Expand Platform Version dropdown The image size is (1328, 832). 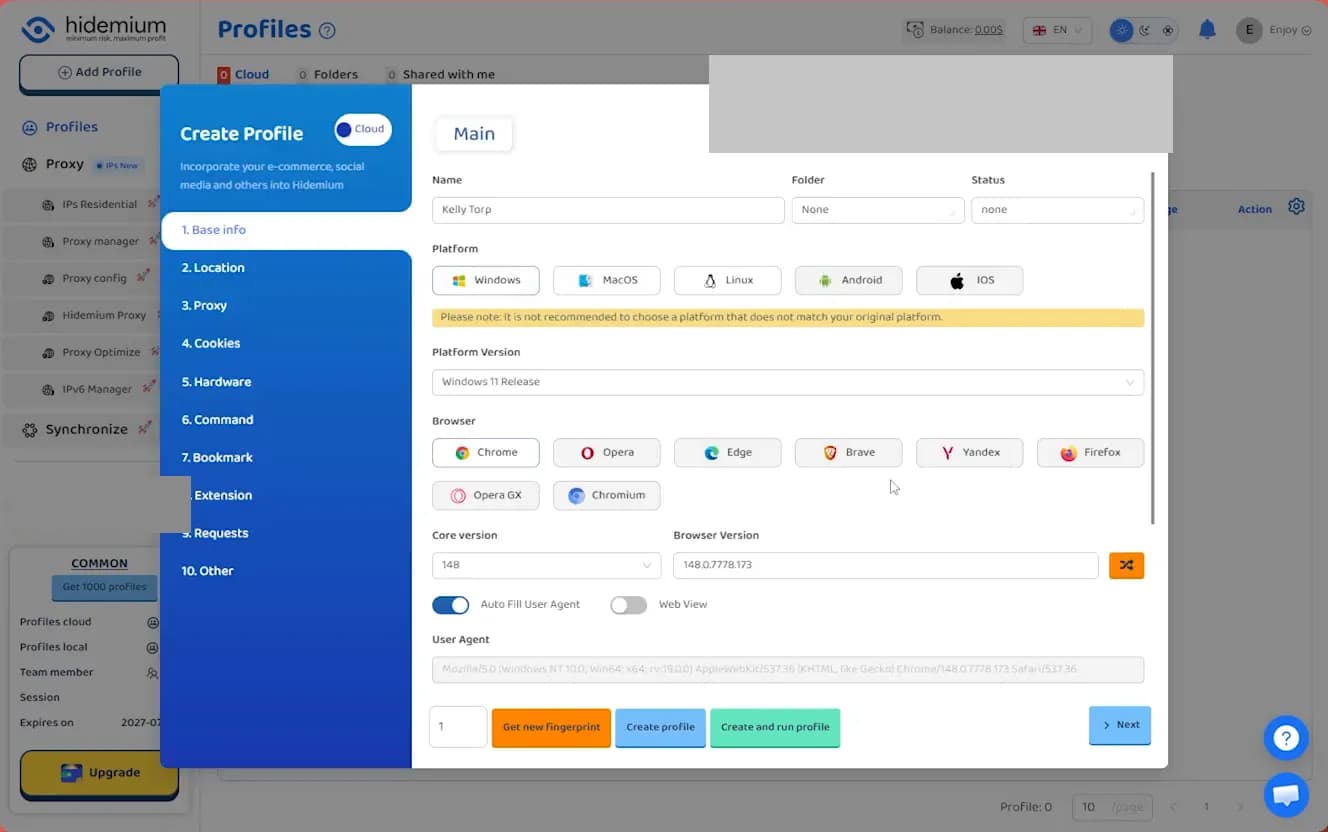(788, 382)
